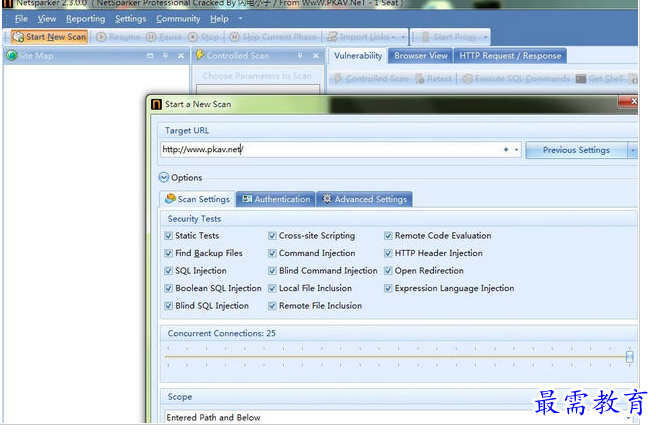Image resolution: width=656 pixels, height=434 pixels.
Task: Click the Choose Parameters to Scan label
Action: point(257,76)
